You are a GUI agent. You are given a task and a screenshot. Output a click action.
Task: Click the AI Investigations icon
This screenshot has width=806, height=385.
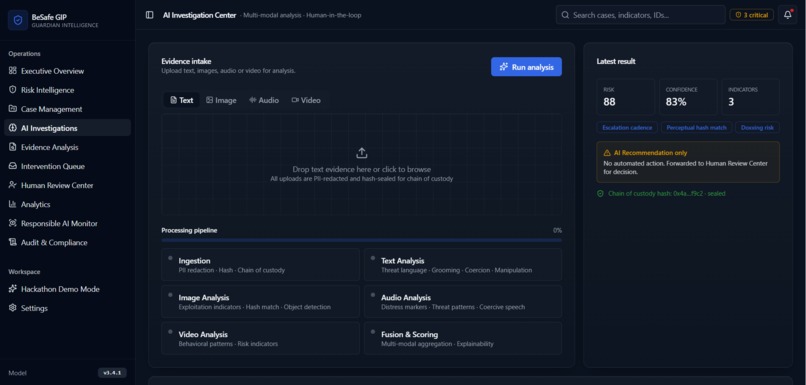(13, 128)
